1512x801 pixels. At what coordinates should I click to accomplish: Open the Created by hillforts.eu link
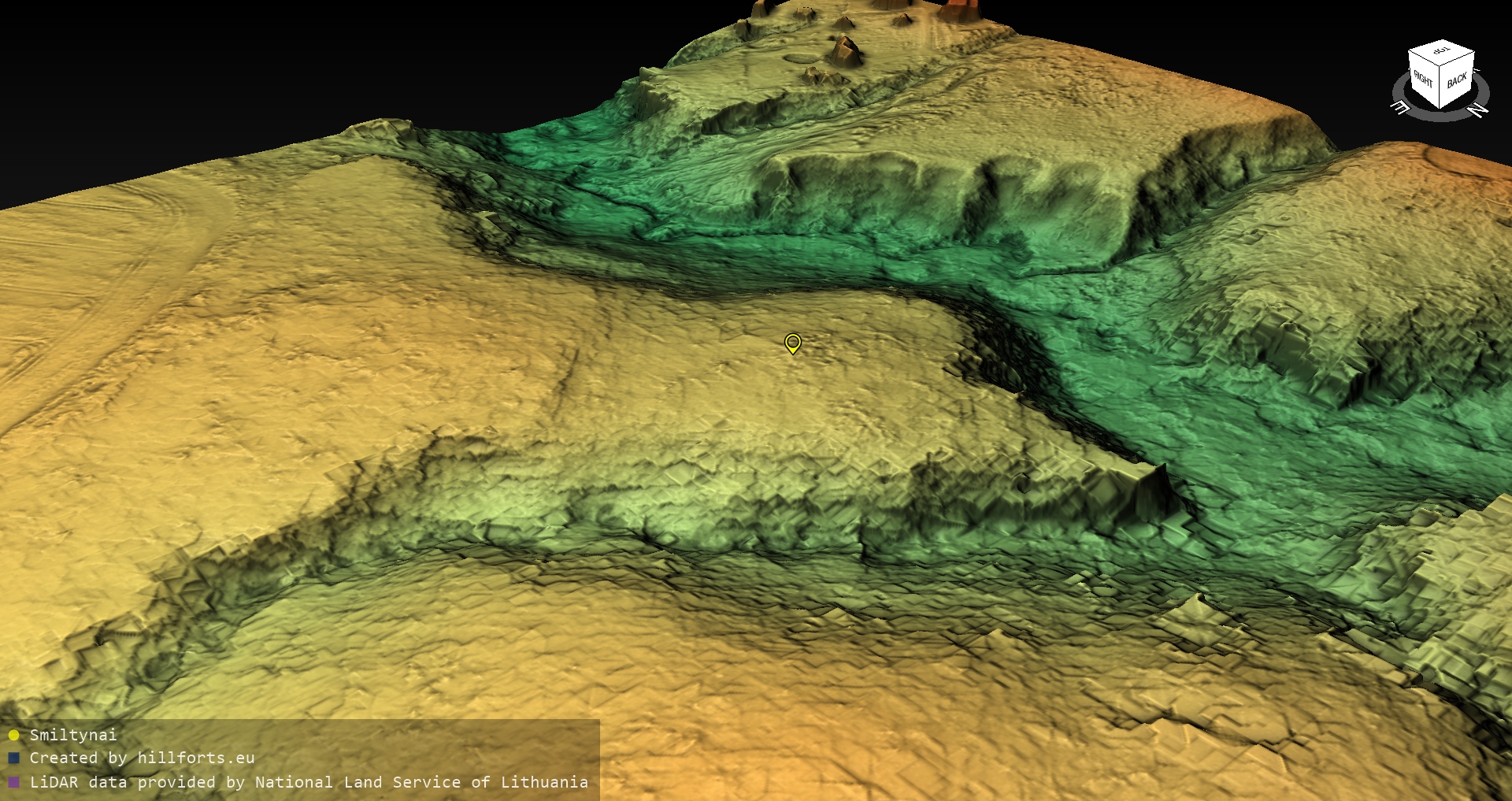tap(142, 758)
